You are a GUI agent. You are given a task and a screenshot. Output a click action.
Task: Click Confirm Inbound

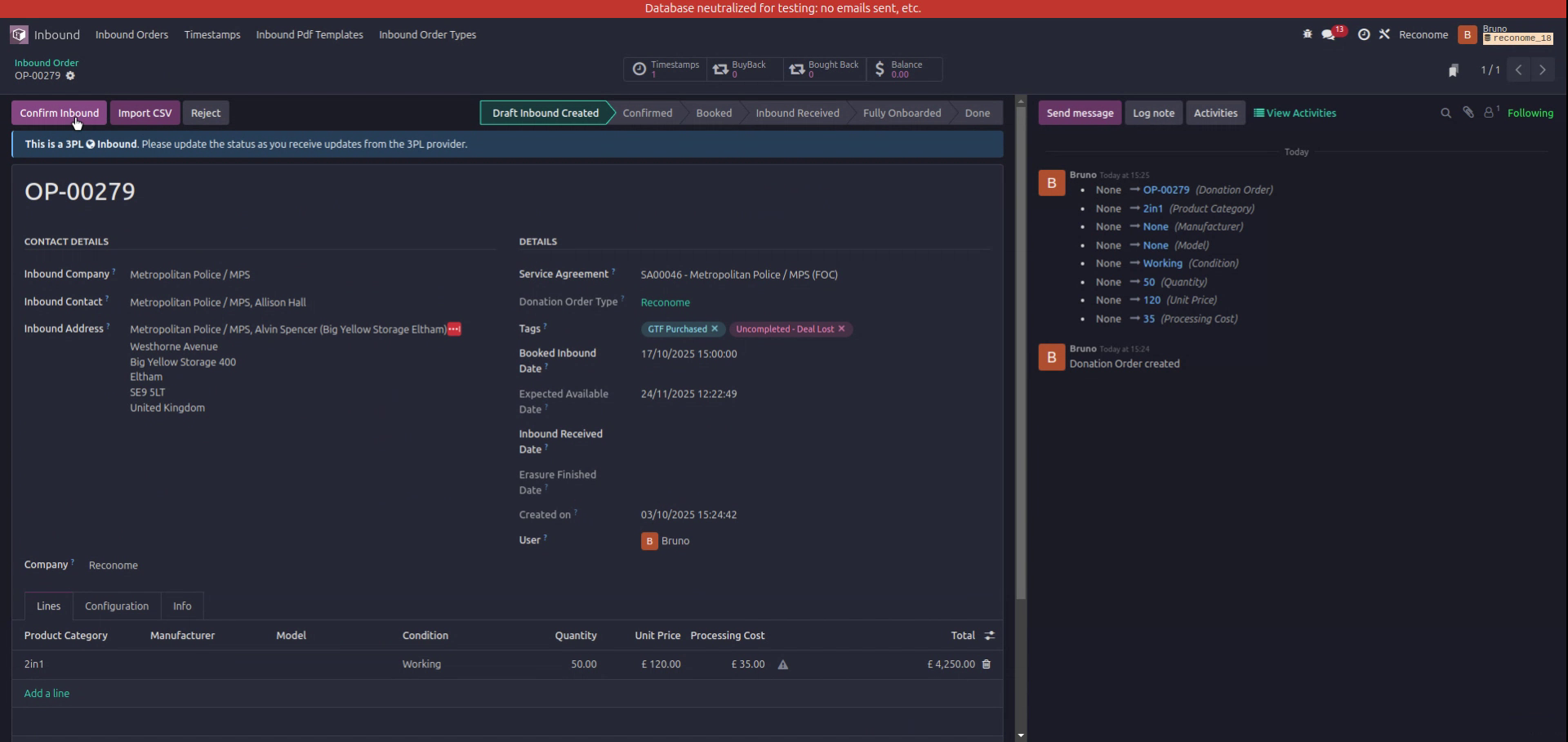(x=58, y=112)
